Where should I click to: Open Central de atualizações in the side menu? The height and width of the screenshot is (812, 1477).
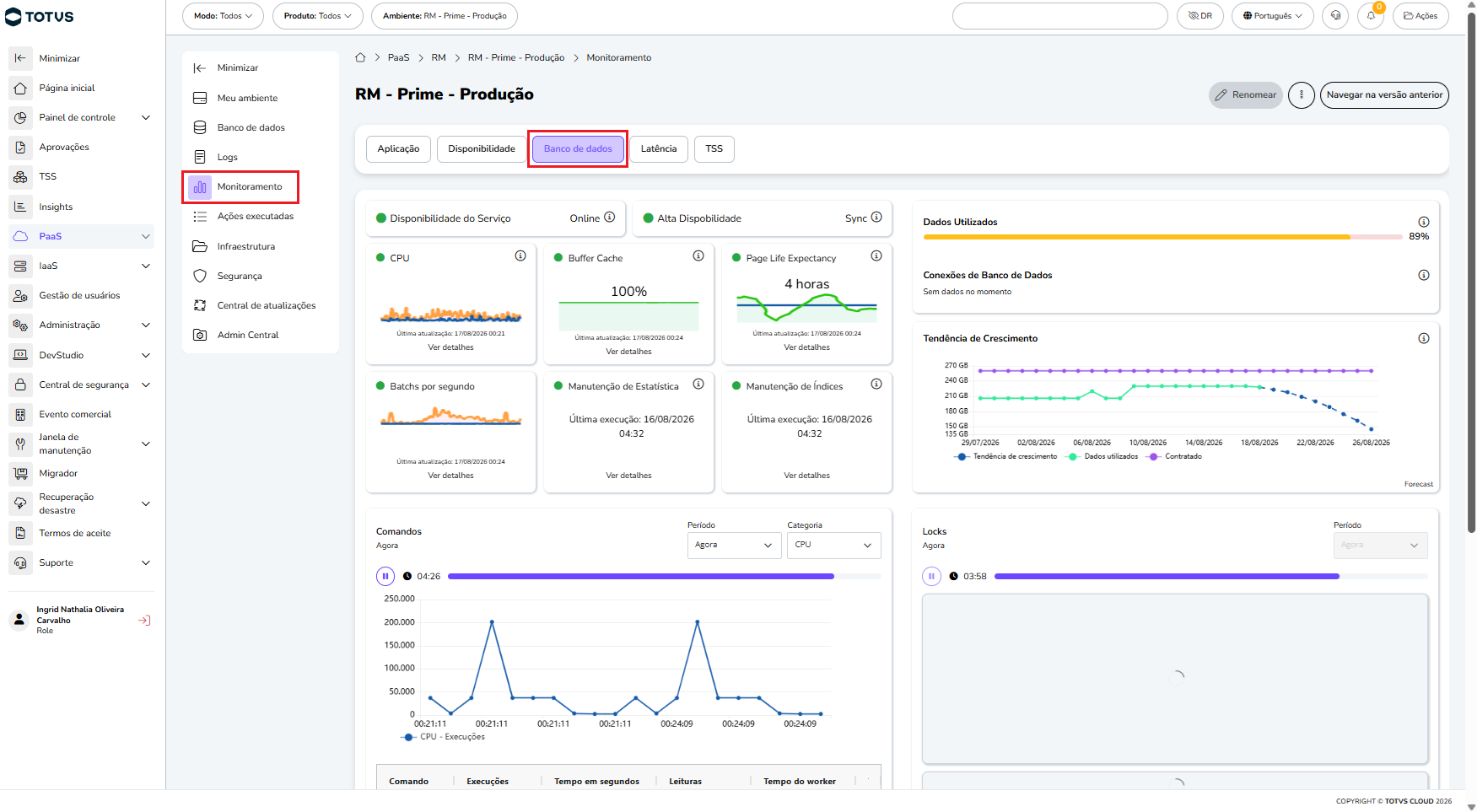click(x=267, y=305)
